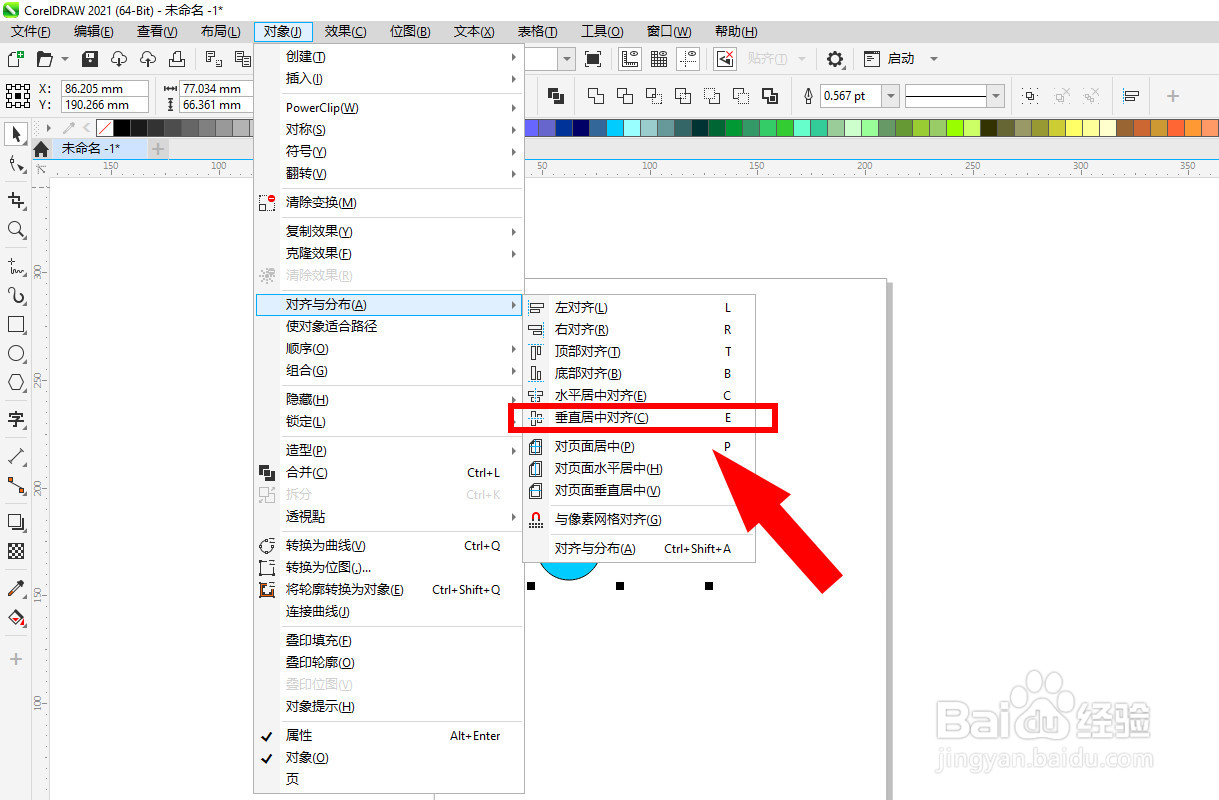This screenshot has width=1219, height=800.
Task: Open the outline width dropdown showing 0.567 pt
Action: tap(889, 96)
